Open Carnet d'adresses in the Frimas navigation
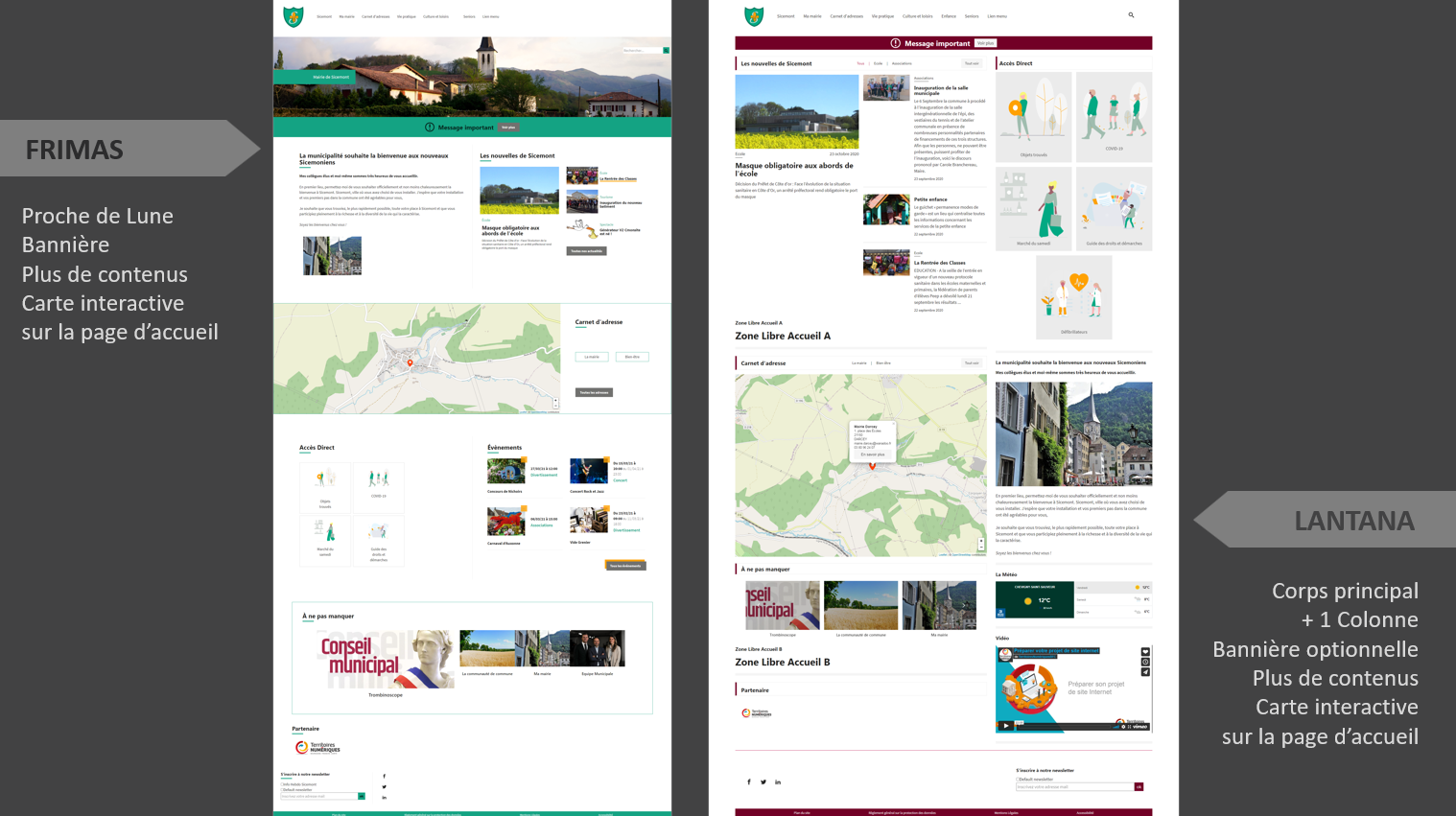The image size is (1456, 816). point(375,16)
